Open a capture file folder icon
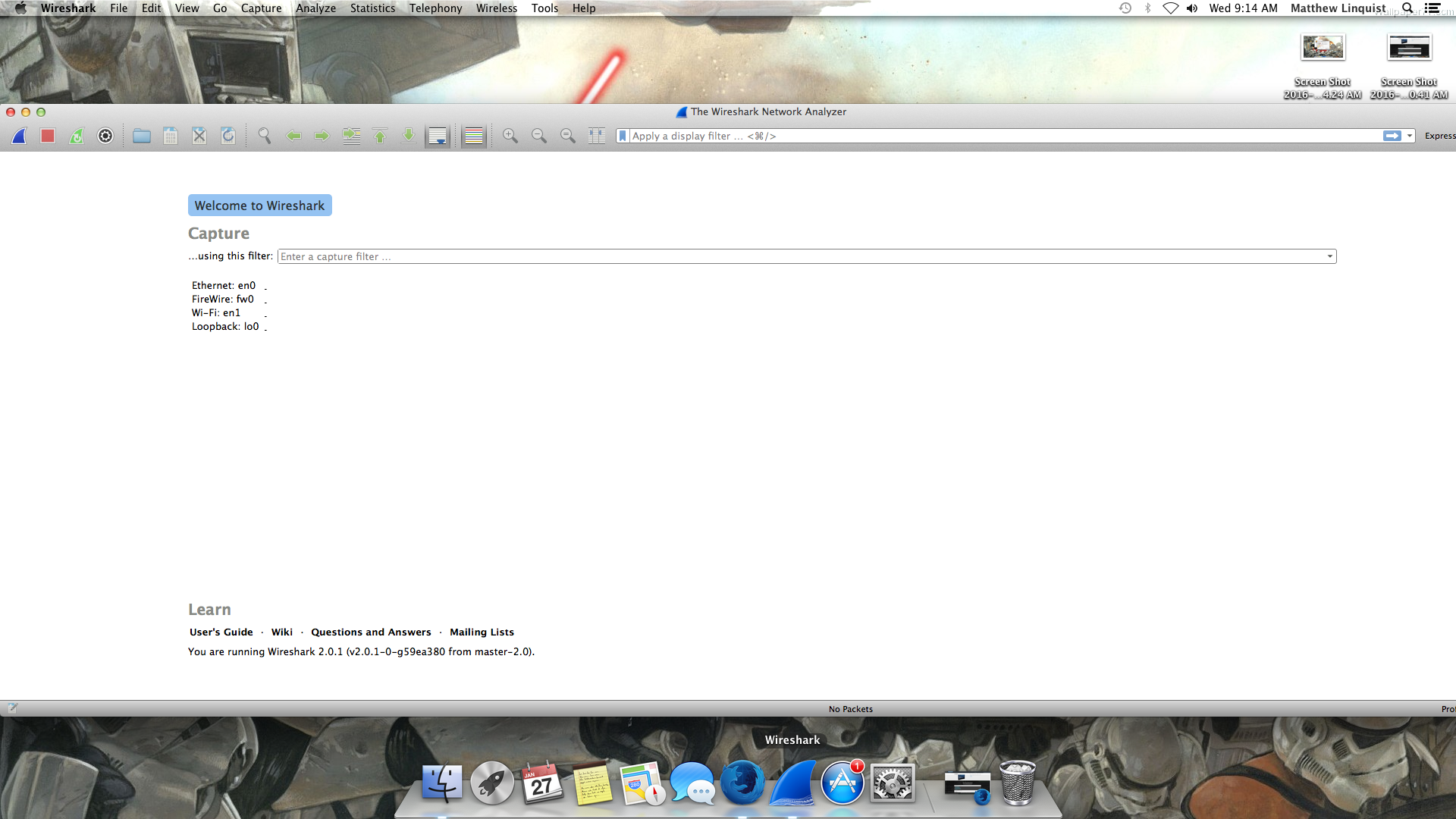1456x819 pixels. point(141,136)
